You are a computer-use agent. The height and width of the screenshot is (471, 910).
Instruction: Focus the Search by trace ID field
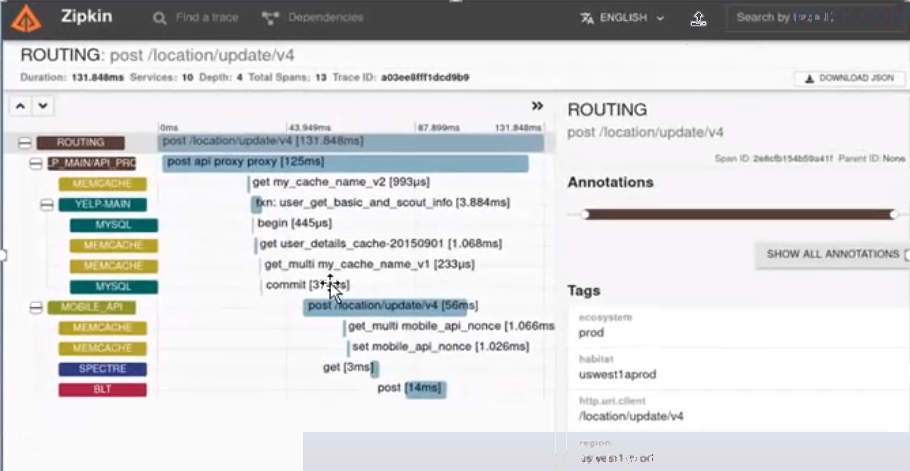(818, 17)
